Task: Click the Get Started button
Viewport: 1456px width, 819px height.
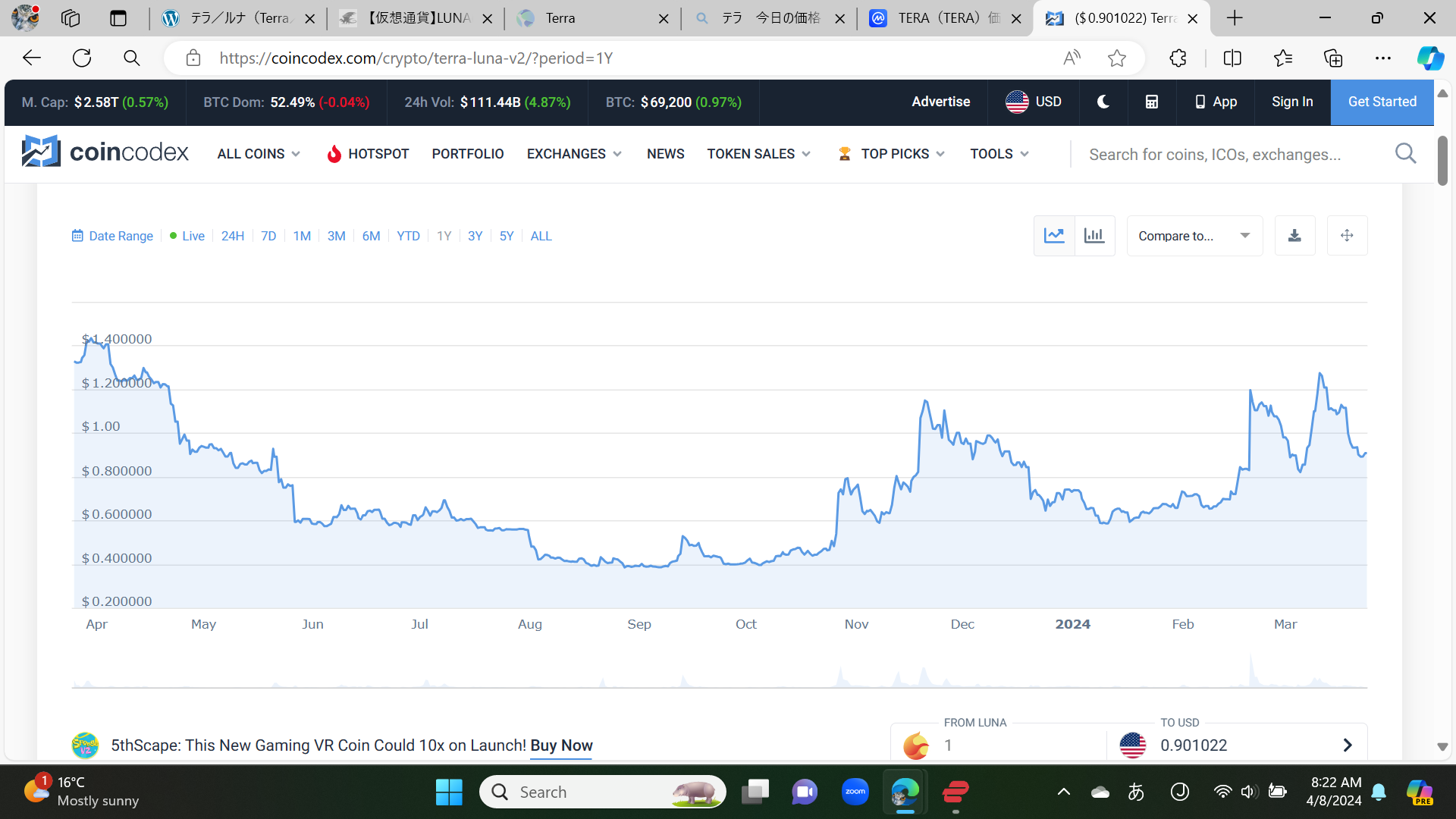Action: point(1382,102)
